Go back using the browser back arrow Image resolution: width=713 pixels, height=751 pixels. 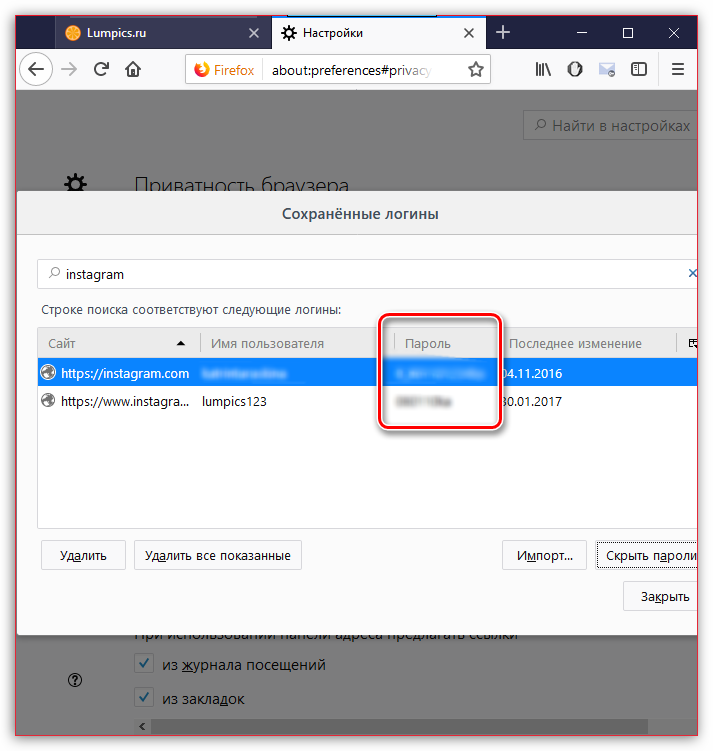pyautogui.click(x=36, y=69)
